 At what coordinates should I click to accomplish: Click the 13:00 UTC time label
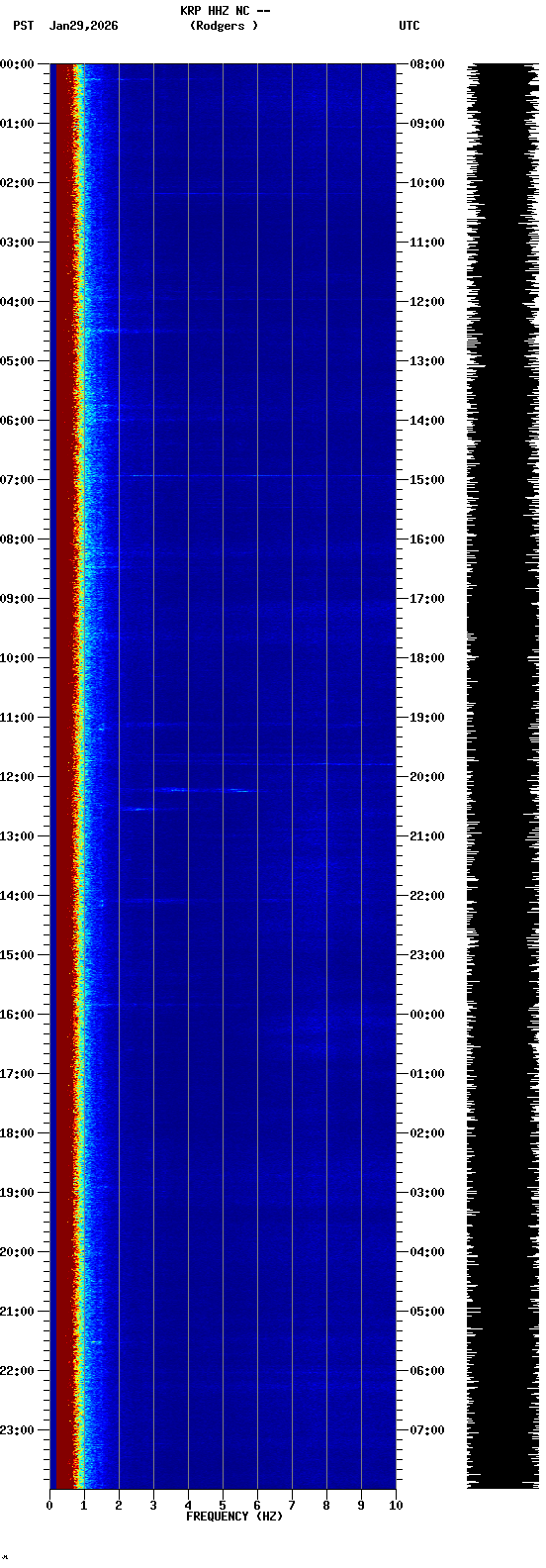pyautogui.click(x=427, y=361)
